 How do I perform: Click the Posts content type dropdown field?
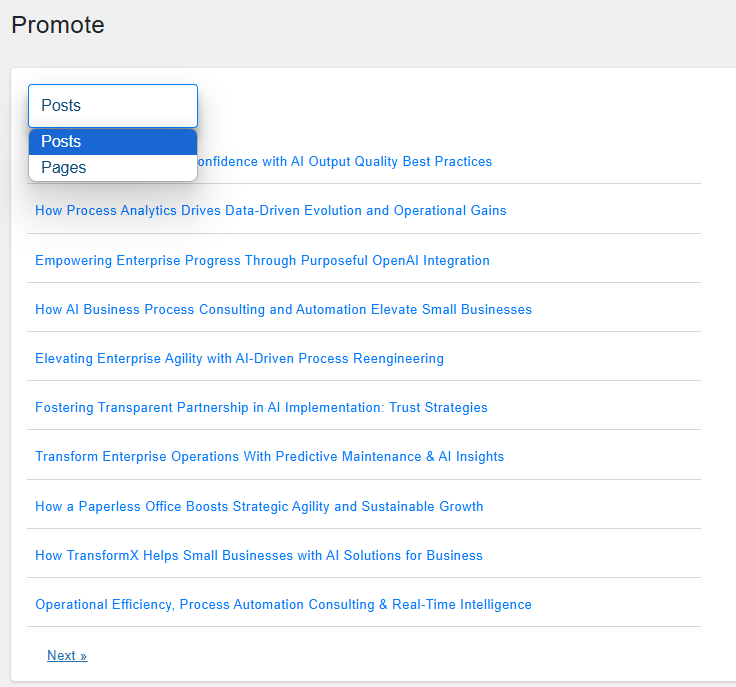click(113, 106)
